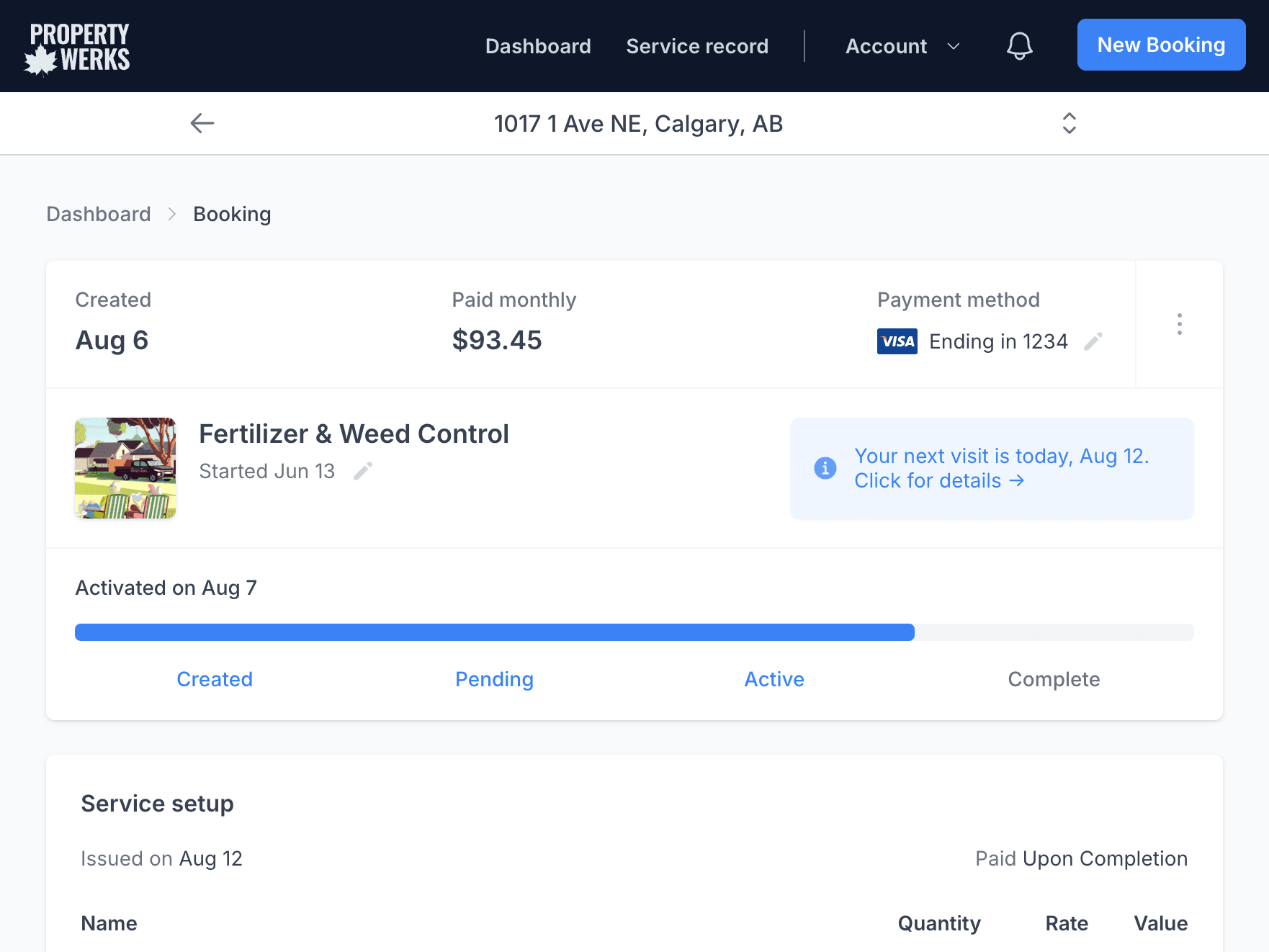This screenshot has height=952, width=1269.
Task: Select the Complete status step
Action: 1054,679
